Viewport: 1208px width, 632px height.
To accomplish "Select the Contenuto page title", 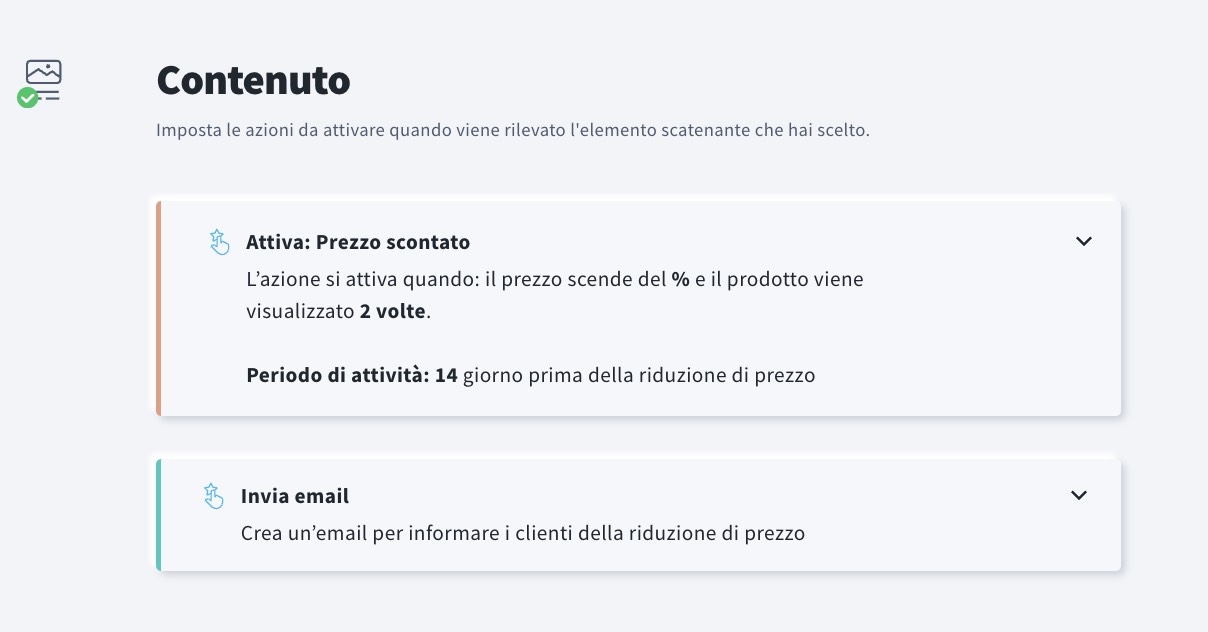I will point(253,80).
